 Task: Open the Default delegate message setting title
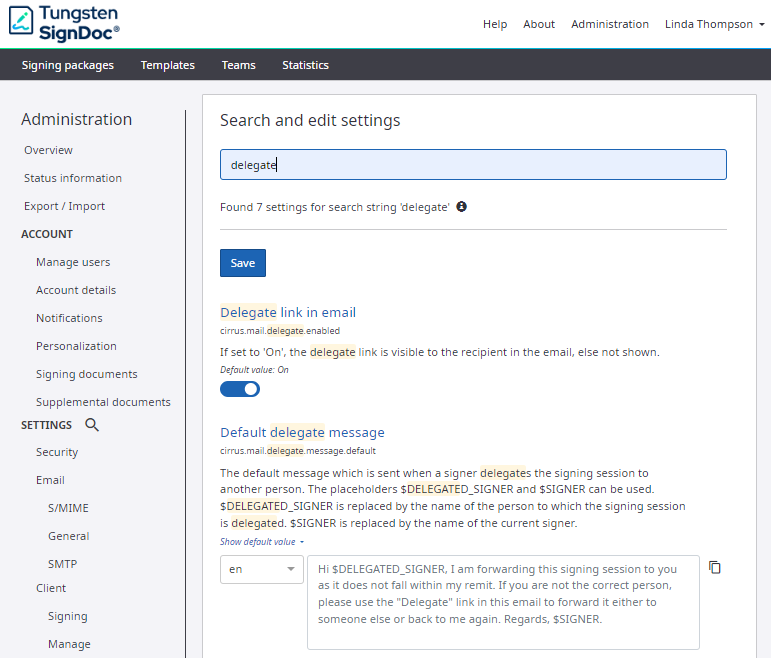pos(302,432)
